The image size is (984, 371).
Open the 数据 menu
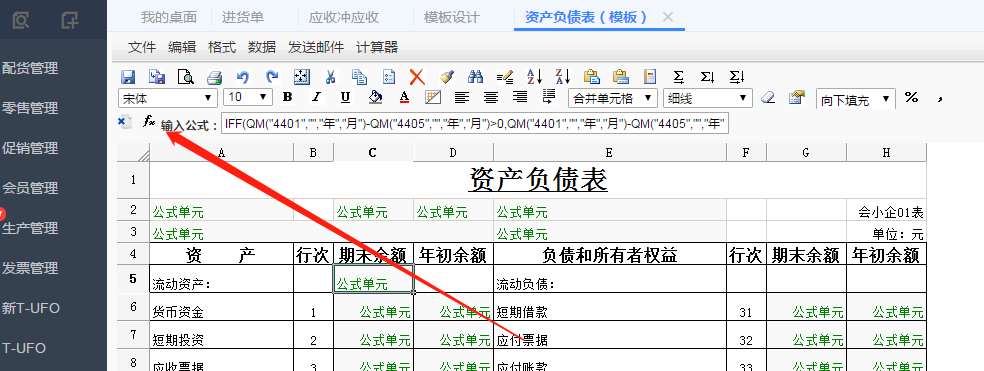tap(262, 47)
